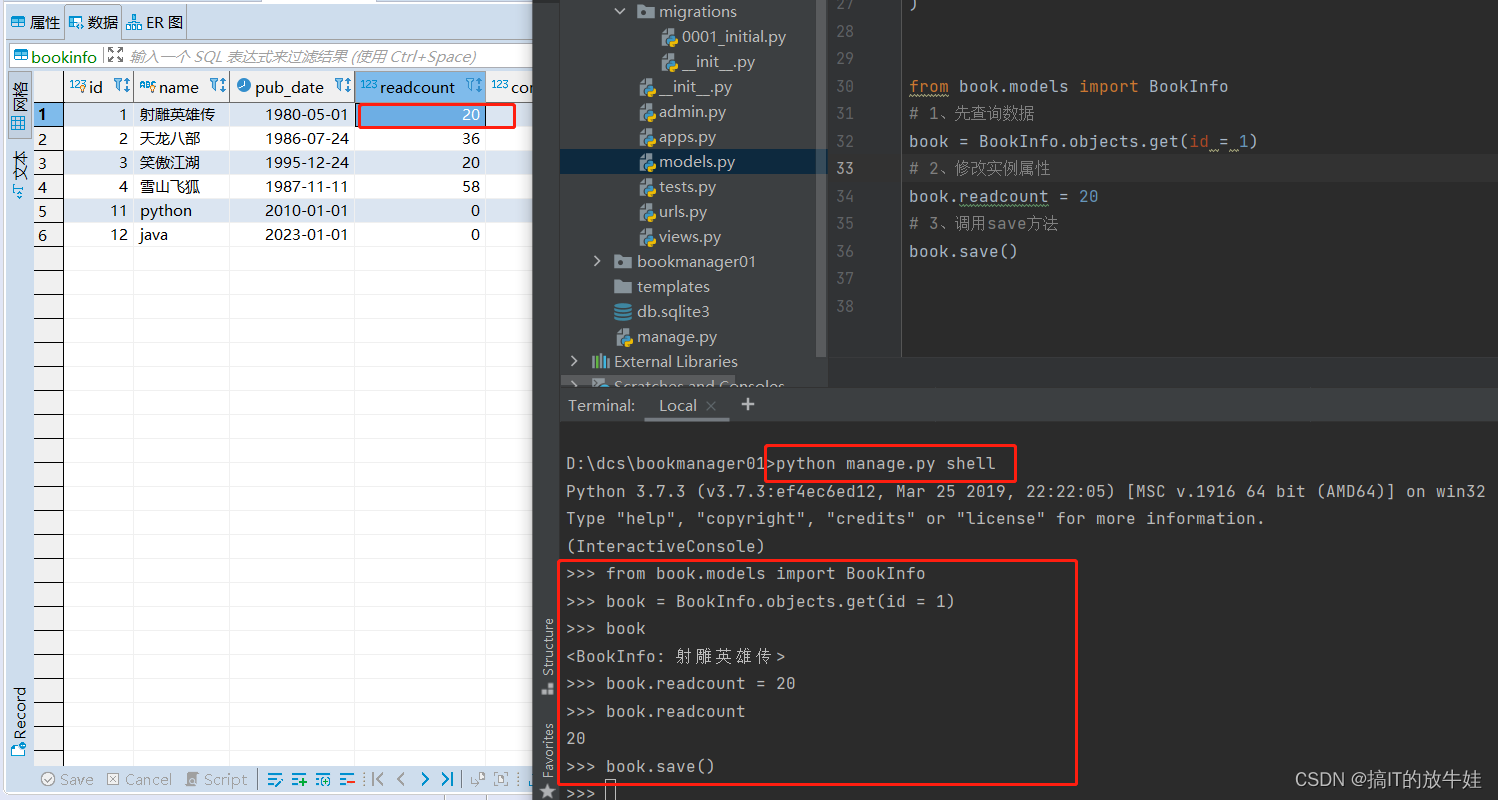
Task: Add a new terminal session with plus icon
Action: tap(748, 404)
